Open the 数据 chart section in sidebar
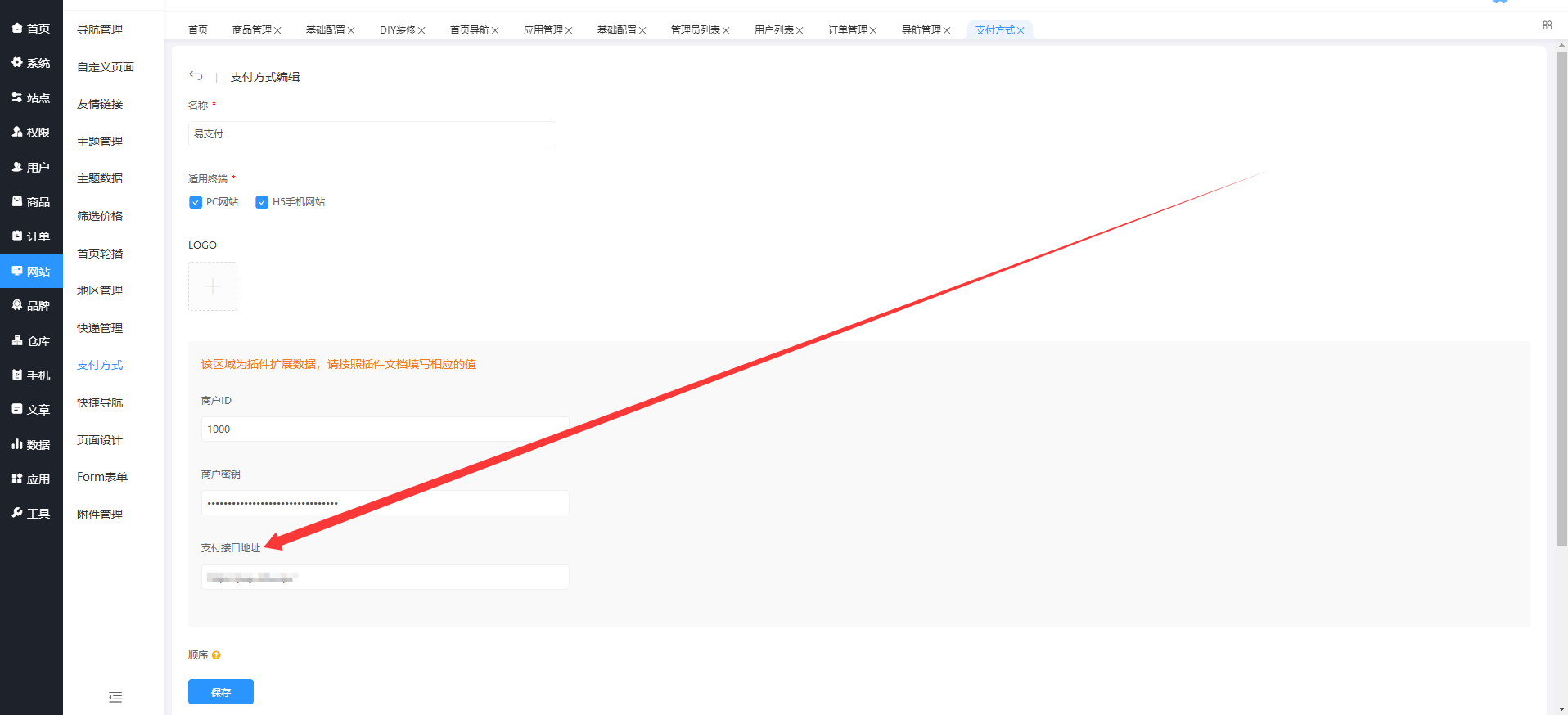The image size is (1568, 715). tap(31, 445)
